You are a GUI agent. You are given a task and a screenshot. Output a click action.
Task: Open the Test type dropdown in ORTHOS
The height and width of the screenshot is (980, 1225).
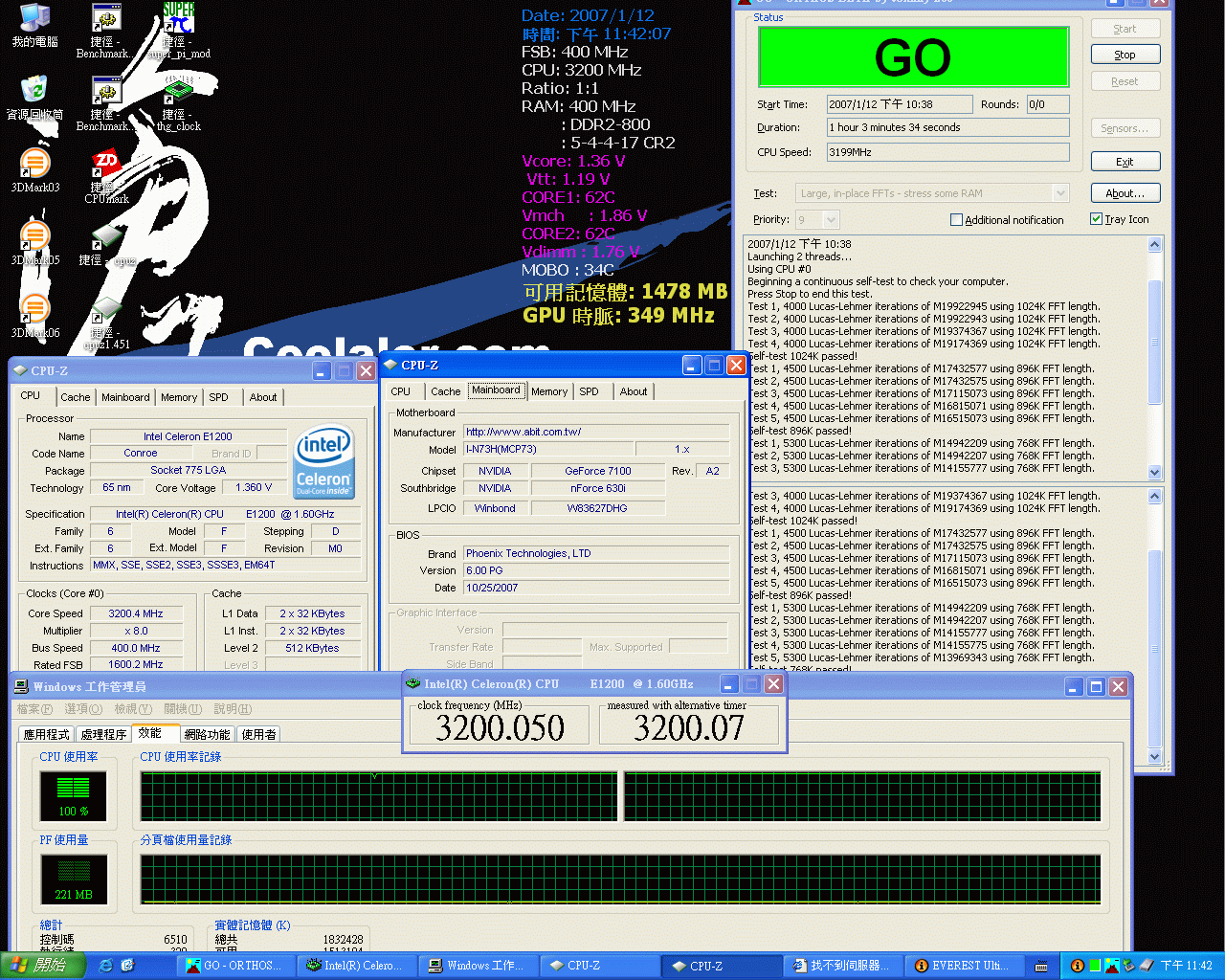(x=1060, y=193)
